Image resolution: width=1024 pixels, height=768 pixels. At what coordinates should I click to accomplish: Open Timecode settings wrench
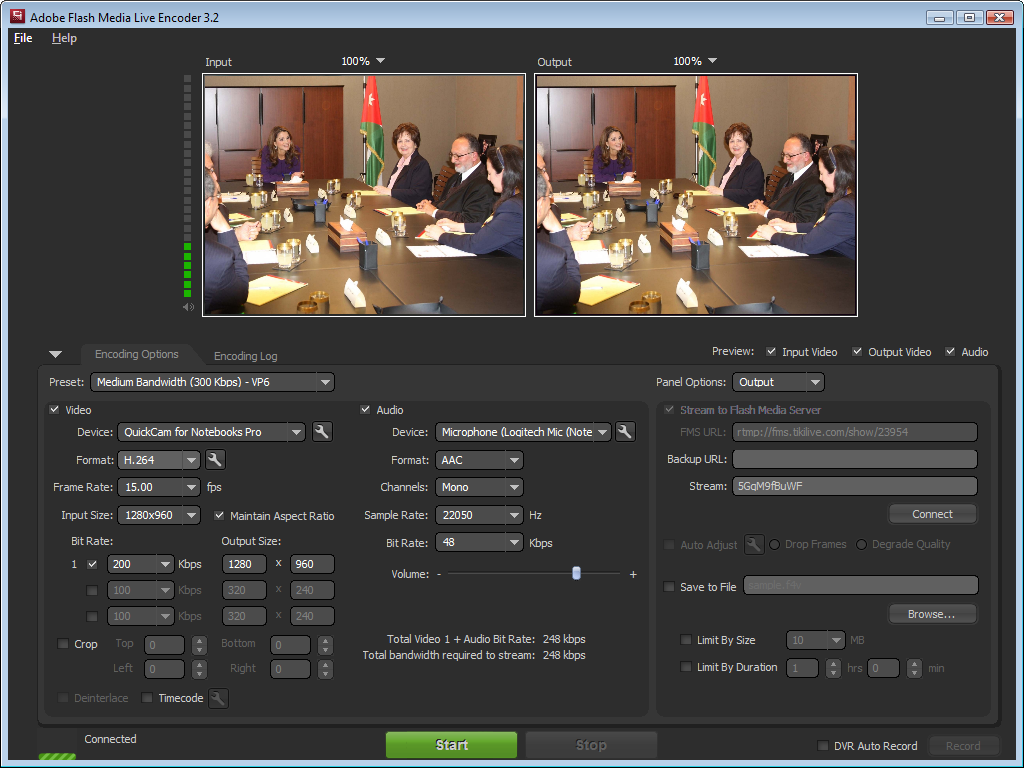218,698
